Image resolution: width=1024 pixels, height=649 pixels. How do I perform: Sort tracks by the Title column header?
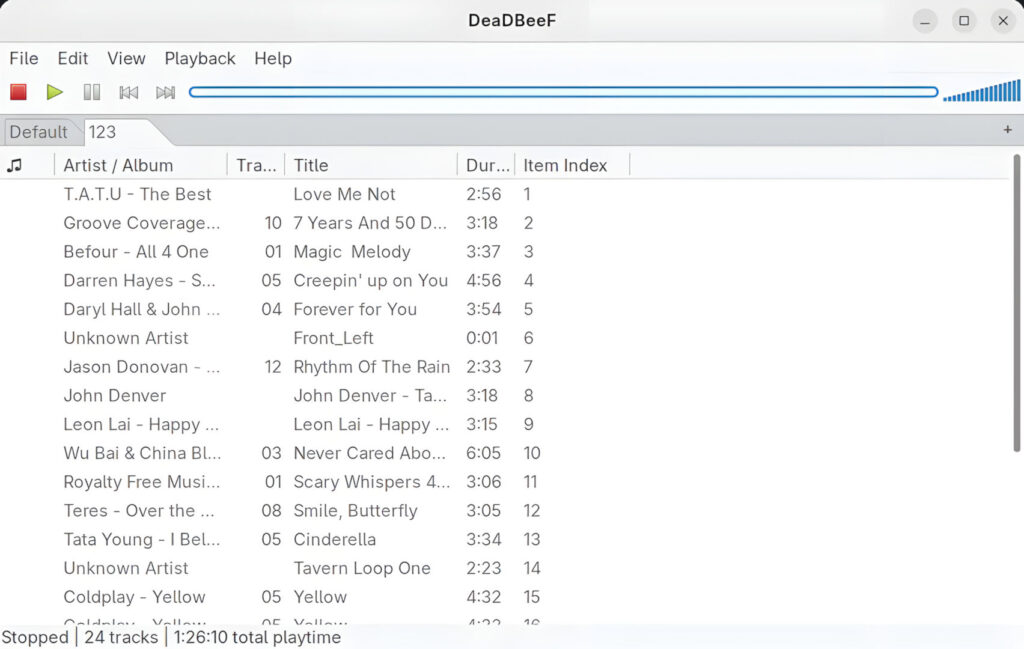(311, 165)
